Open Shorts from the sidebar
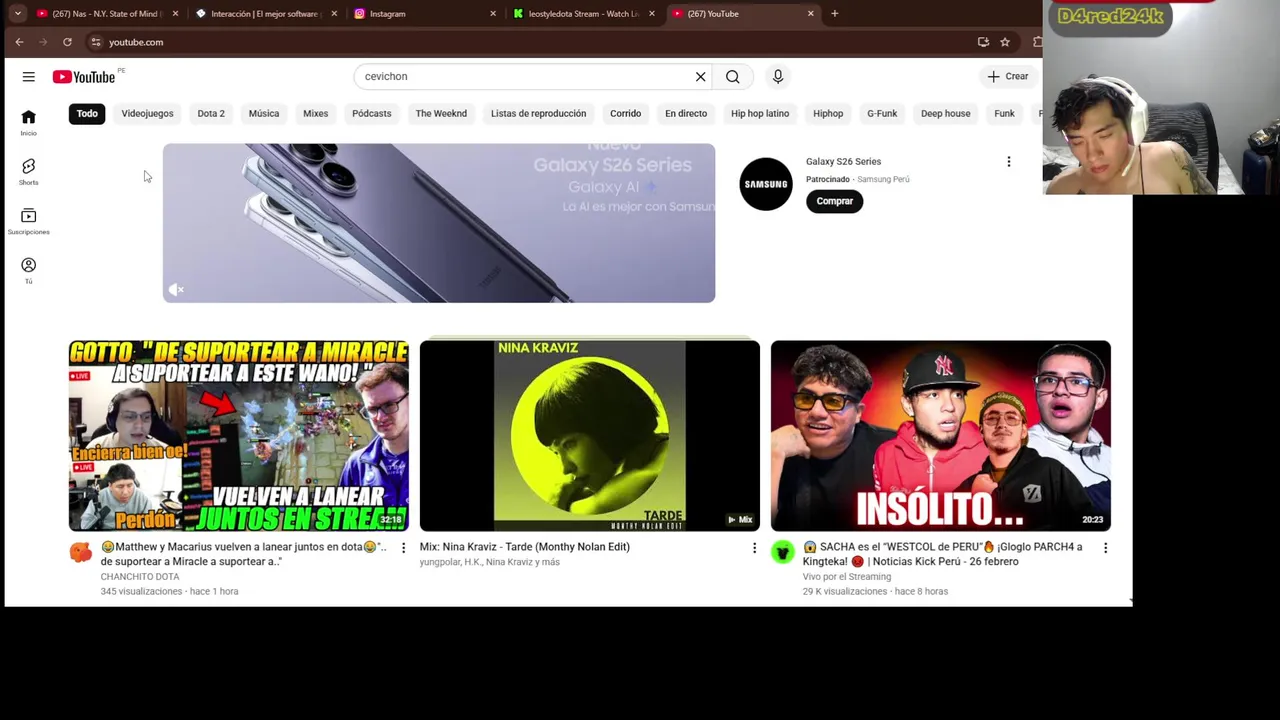This screenshot has width=1280, height=720. [x=28, y=172]
